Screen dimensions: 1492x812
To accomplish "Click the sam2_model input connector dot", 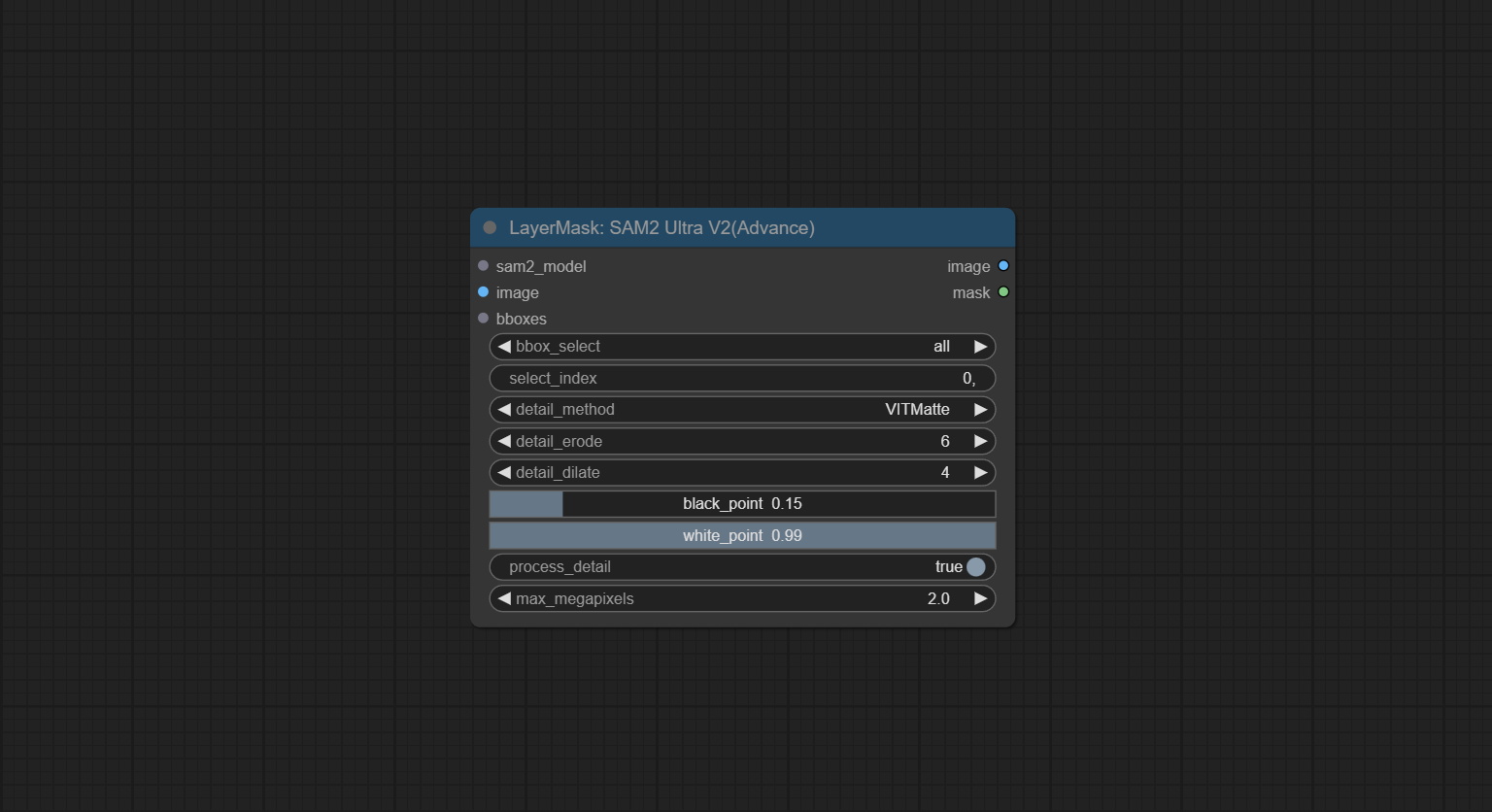I will pyautogui.click(x=483, y=266).
